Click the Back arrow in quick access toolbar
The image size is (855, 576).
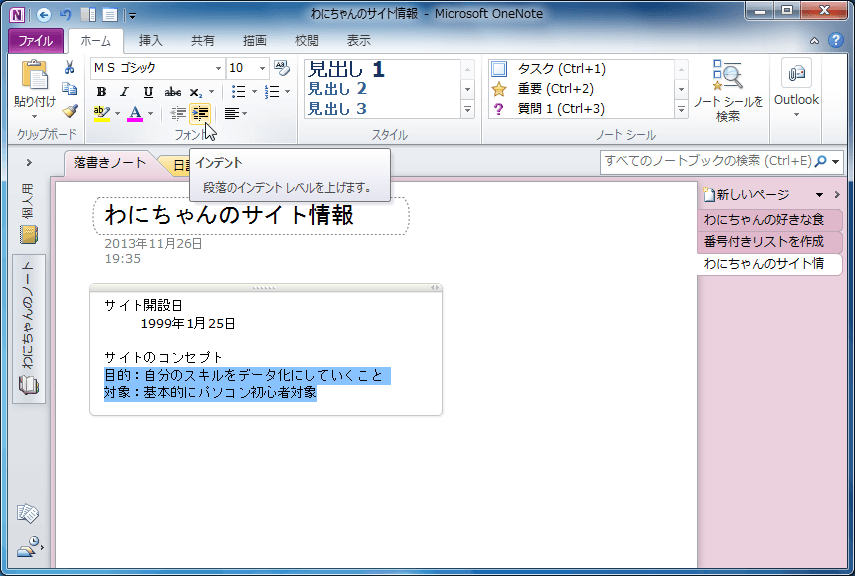point(44,15)
